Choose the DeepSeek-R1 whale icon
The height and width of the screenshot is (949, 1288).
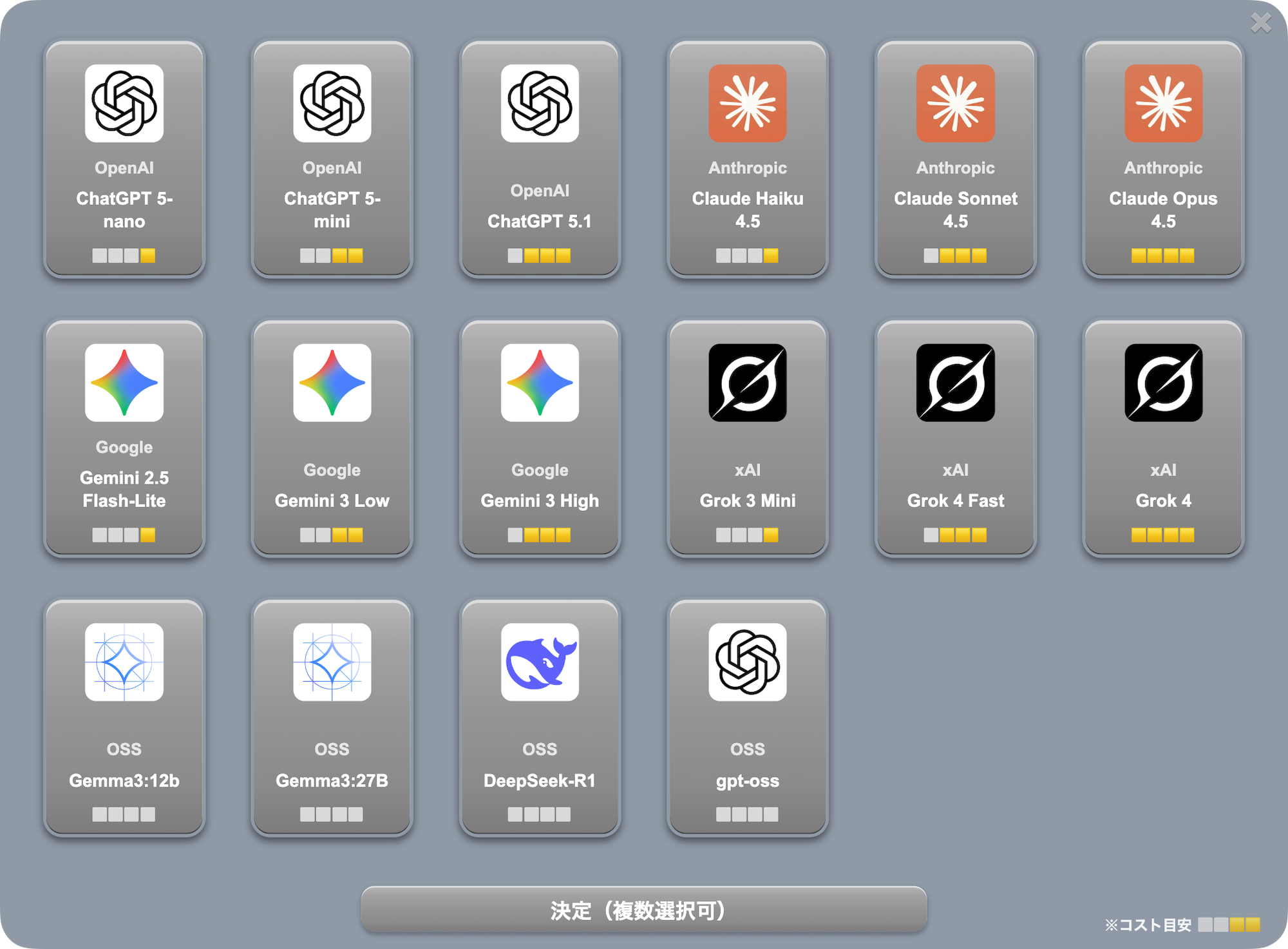540,662
